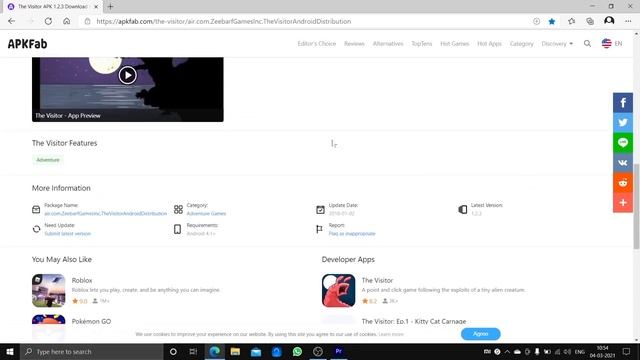Accept cookies with Agree button
This screenshot has width=640, height=360.
click(x=480, y=334)
